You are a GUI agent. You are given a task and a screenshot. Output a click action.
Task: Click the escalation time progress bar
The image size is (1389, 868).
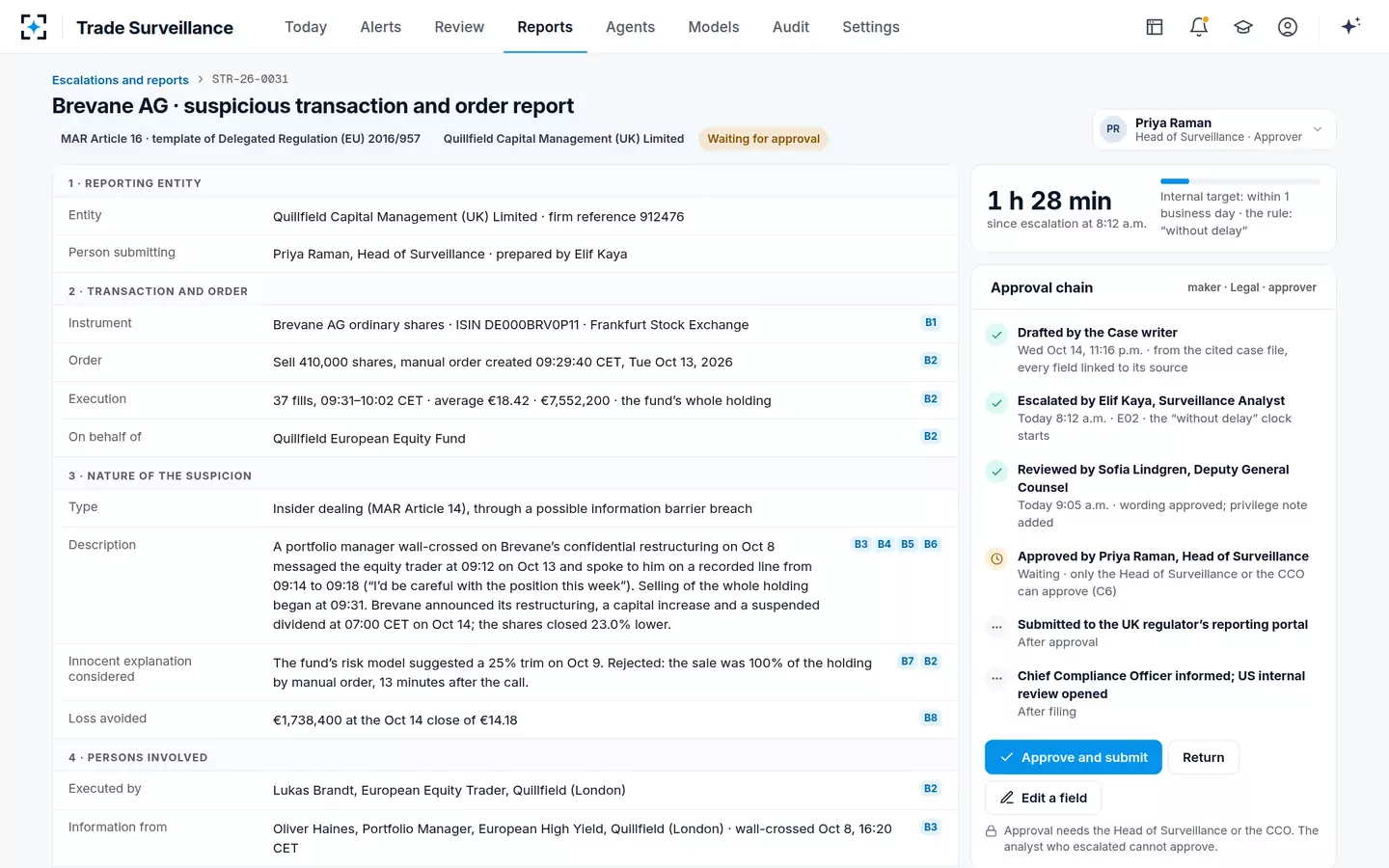[1239, 181]
